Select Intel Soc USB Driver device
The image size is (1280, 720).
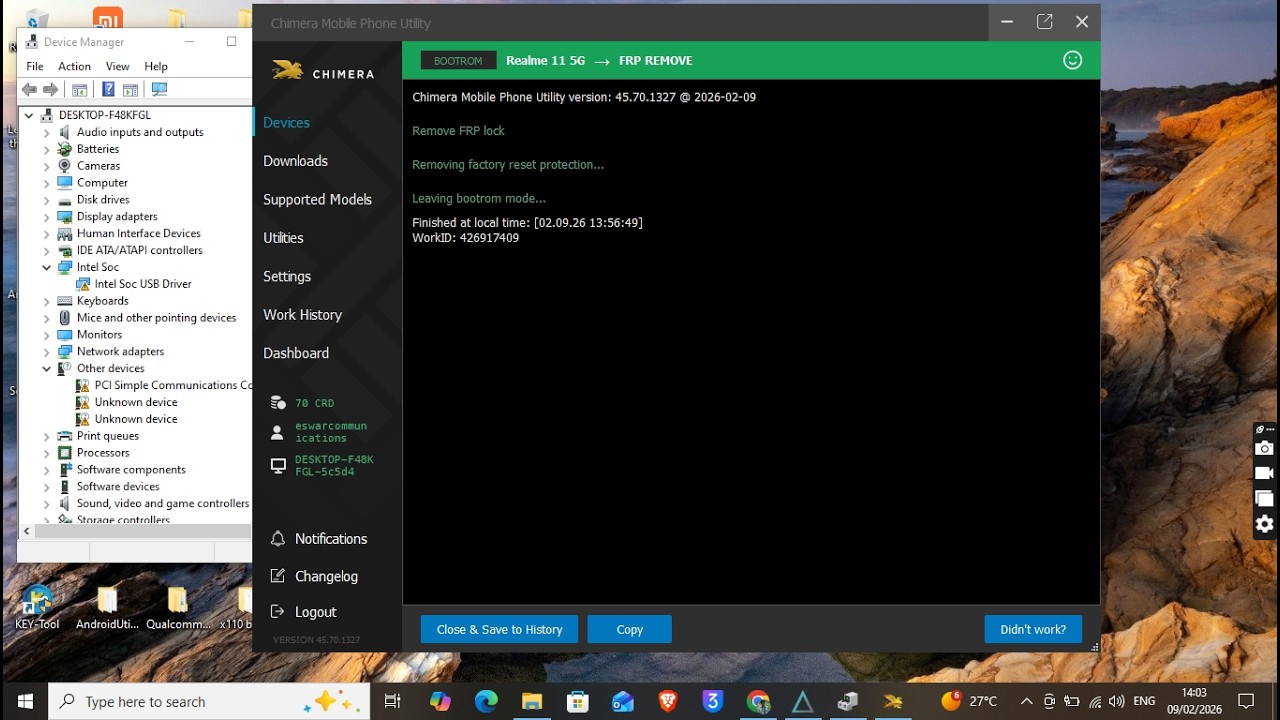(x=143, y=284)
